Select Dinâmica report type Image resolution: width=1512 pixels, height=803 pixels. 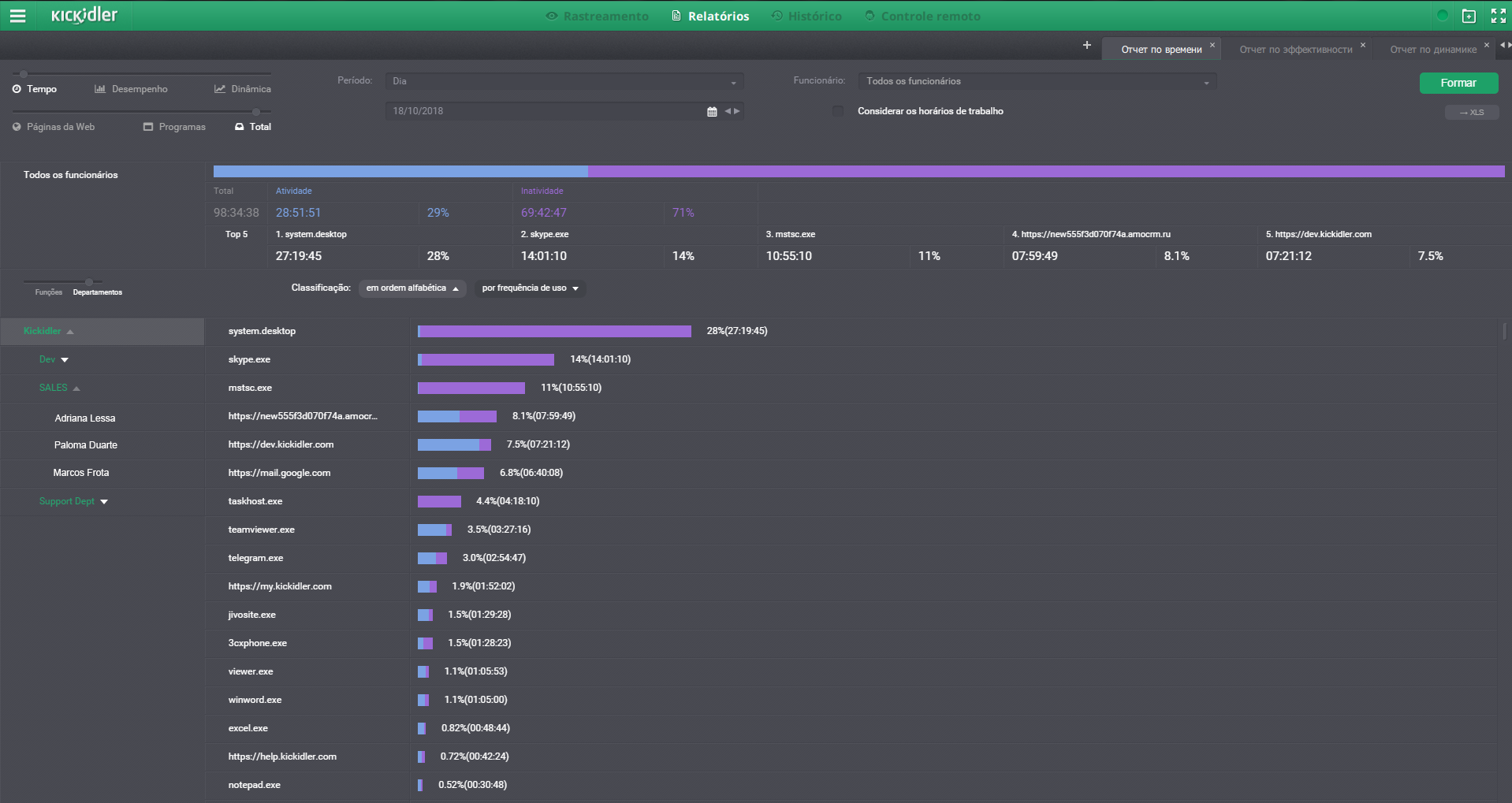(x=243, y=89)
